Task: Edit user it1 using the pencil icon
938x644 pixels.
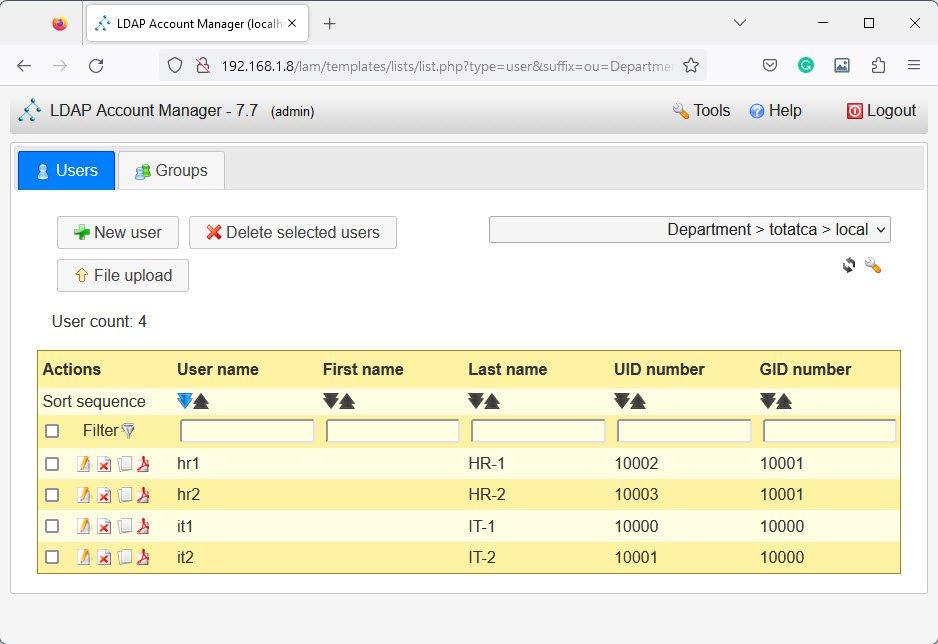Action: (x=84, y=526)
